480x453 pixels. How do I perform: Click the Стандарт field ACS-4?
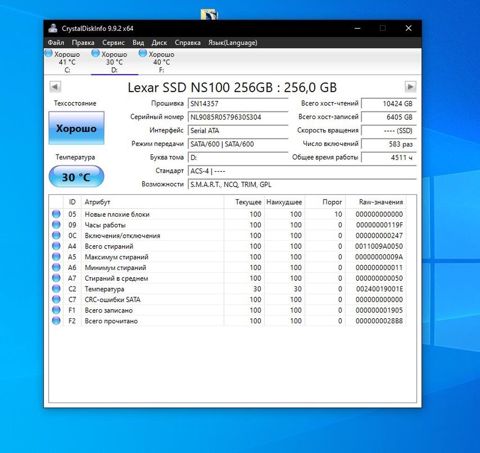(302, 171)
